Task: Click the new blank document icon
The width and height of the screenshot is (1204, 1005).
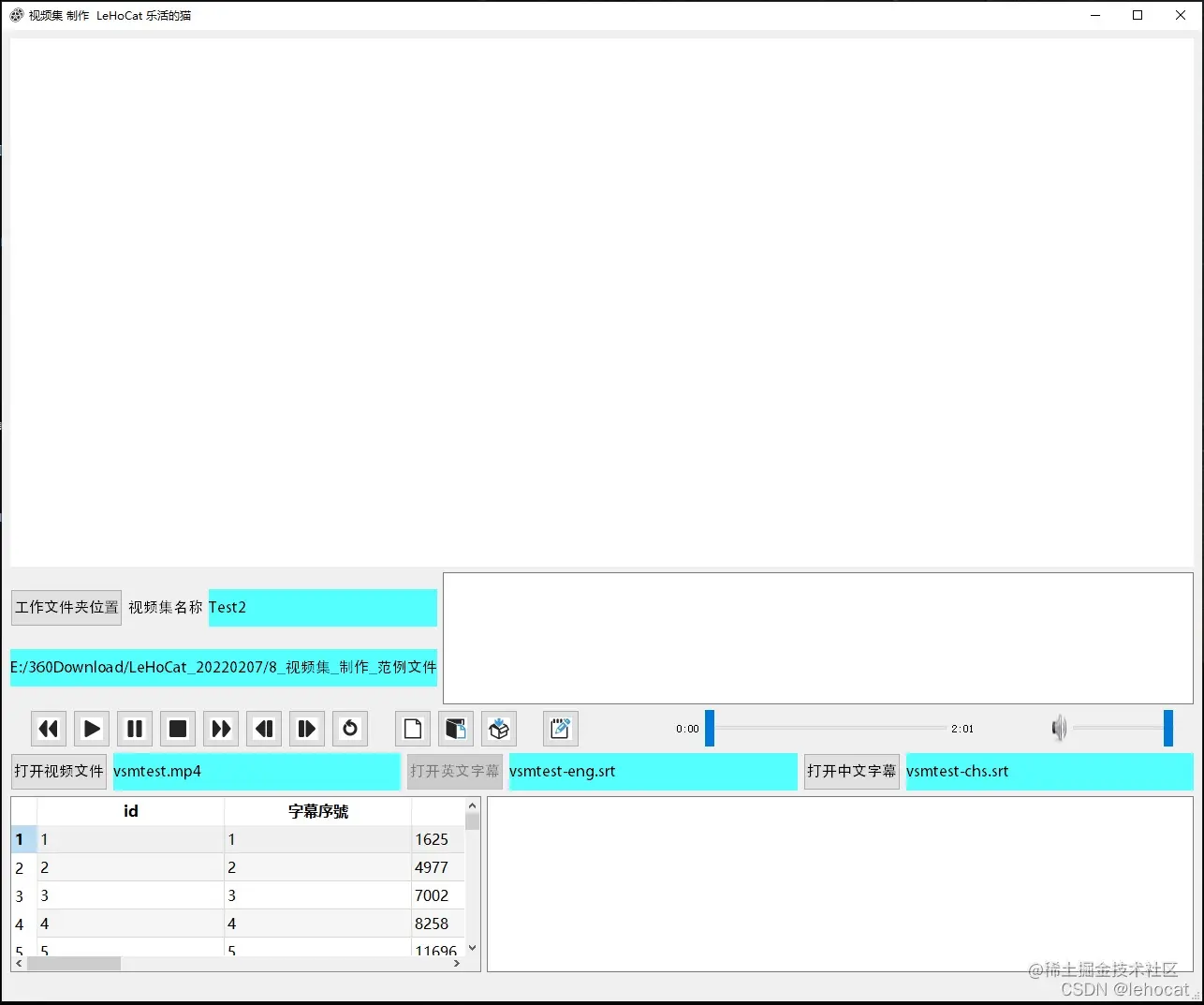Action: click(x=413, y=729)
